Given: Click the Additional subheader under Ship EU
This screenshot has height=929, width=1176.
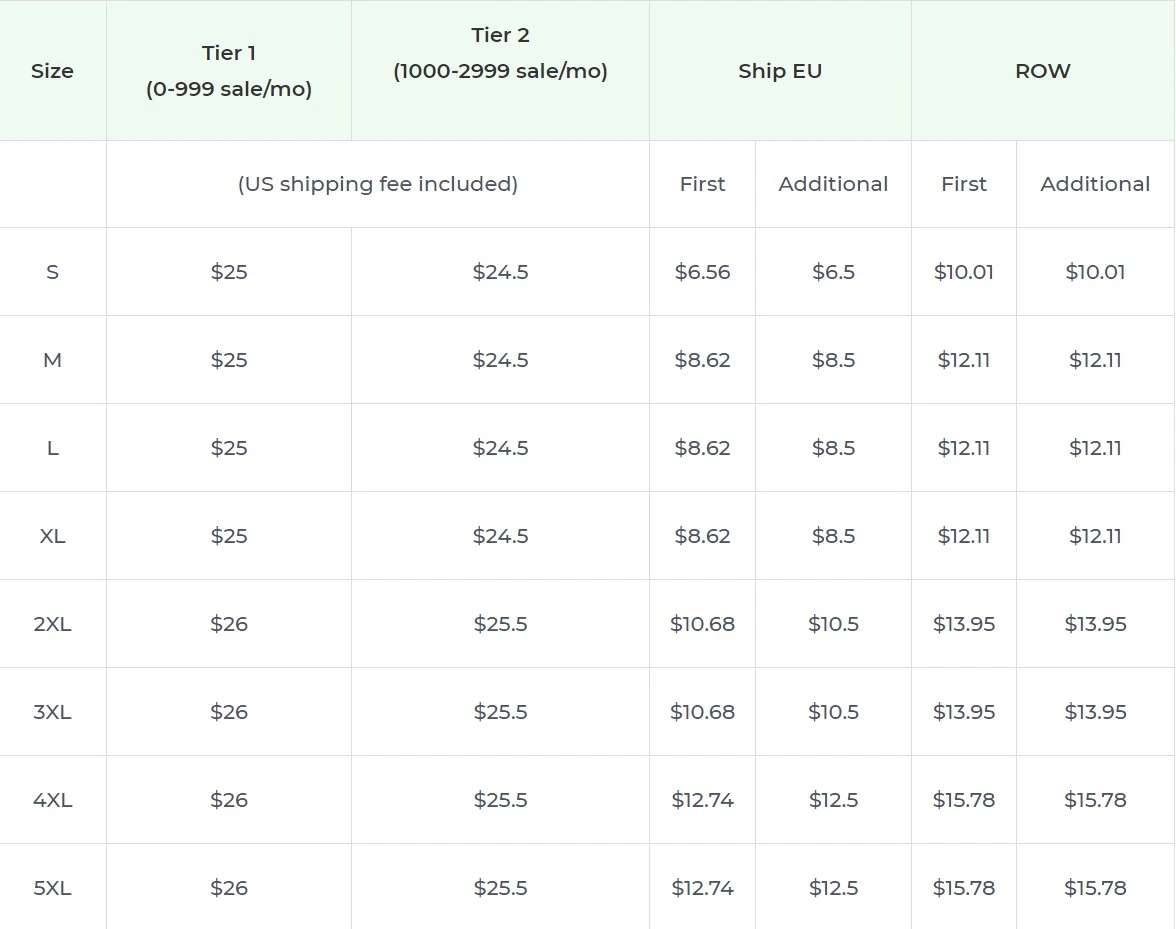Looking at the screenshot, I should click(833, 184).
